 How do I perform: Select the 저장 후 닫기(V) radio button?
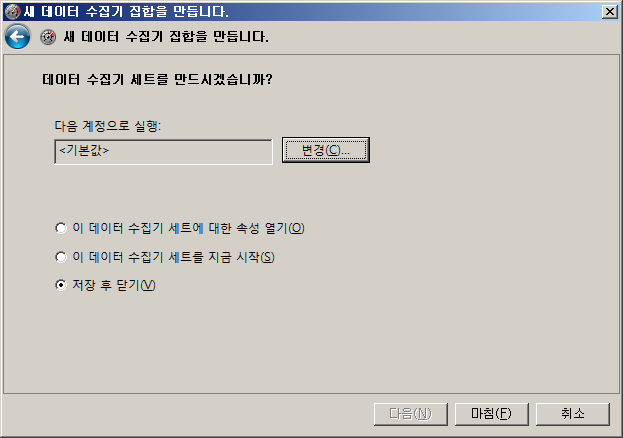(x=61, y=285)
